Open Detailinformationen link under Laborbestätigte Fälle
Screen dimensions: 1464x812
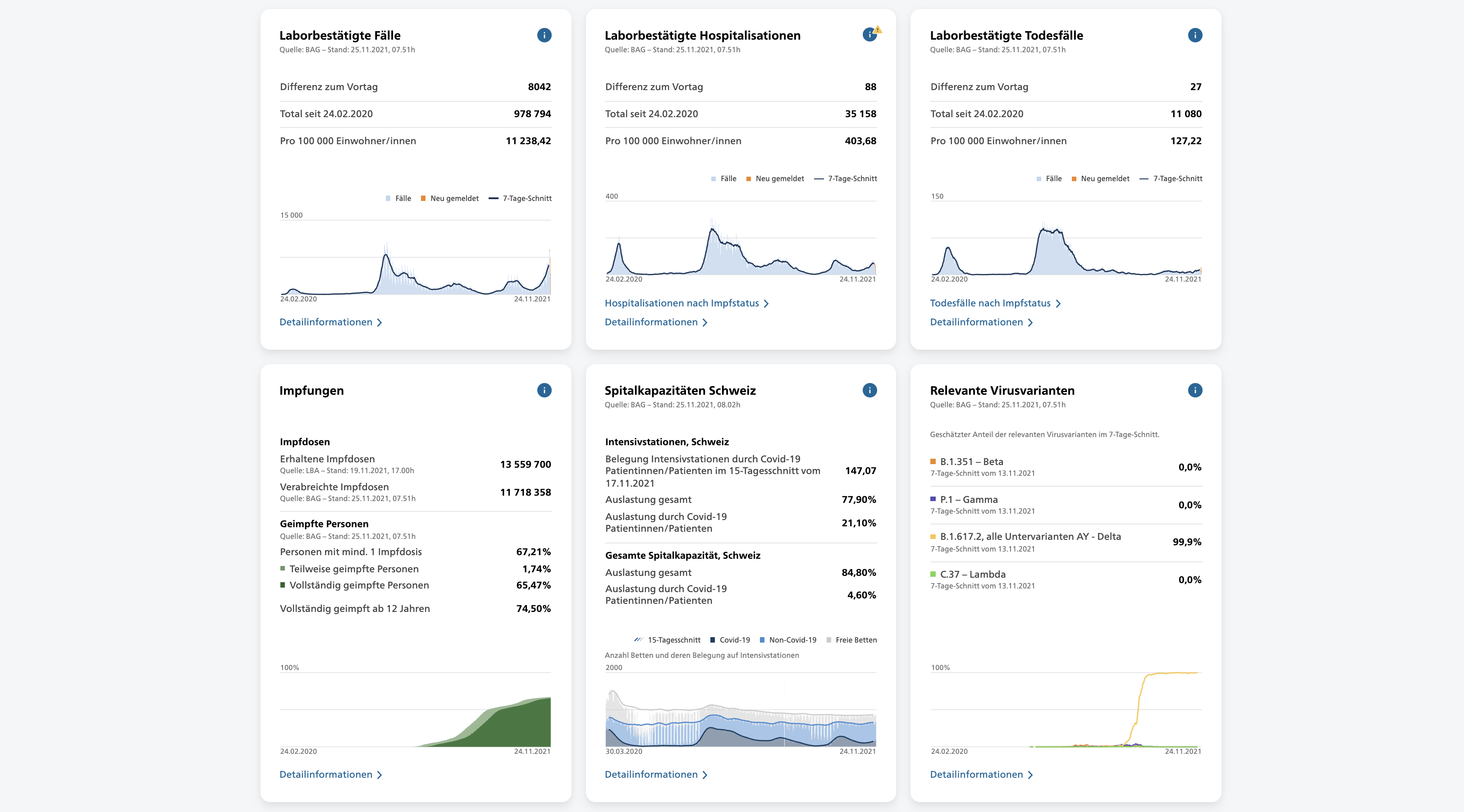pos(325,322)
